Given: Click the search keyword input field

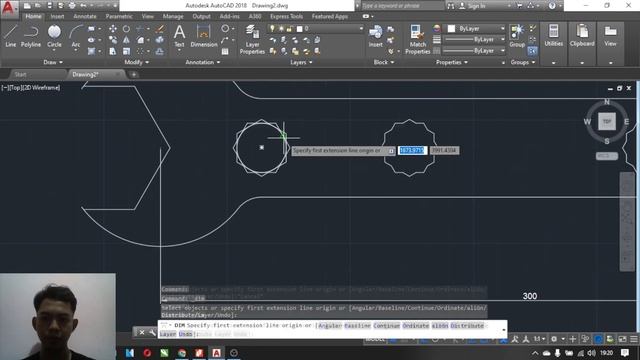Looking at the screenshot, I should pyautogui.click(x=402, y=6).
